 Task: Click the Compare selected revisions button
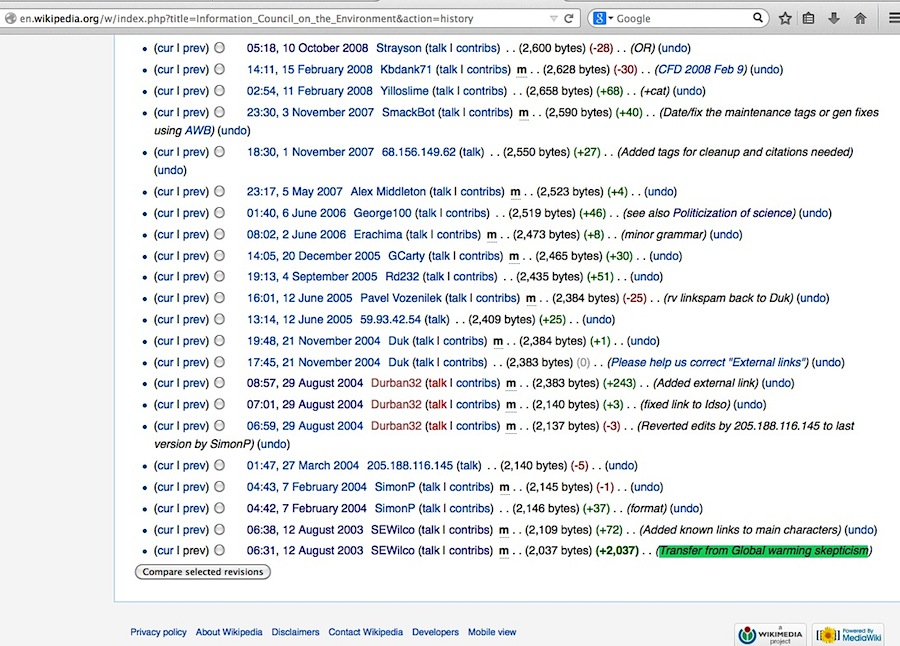[x=203, y=572]
